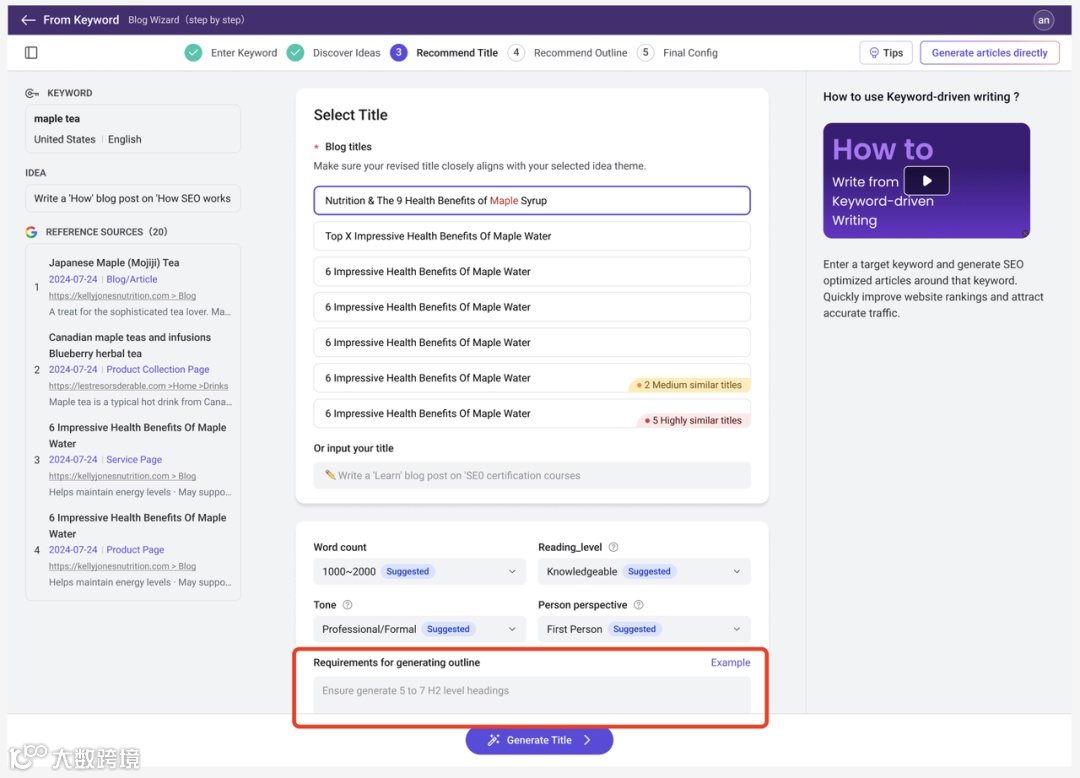
Task: Open the kellyjonesnutrition.com link in reference 4
Action: click(122, 566)
